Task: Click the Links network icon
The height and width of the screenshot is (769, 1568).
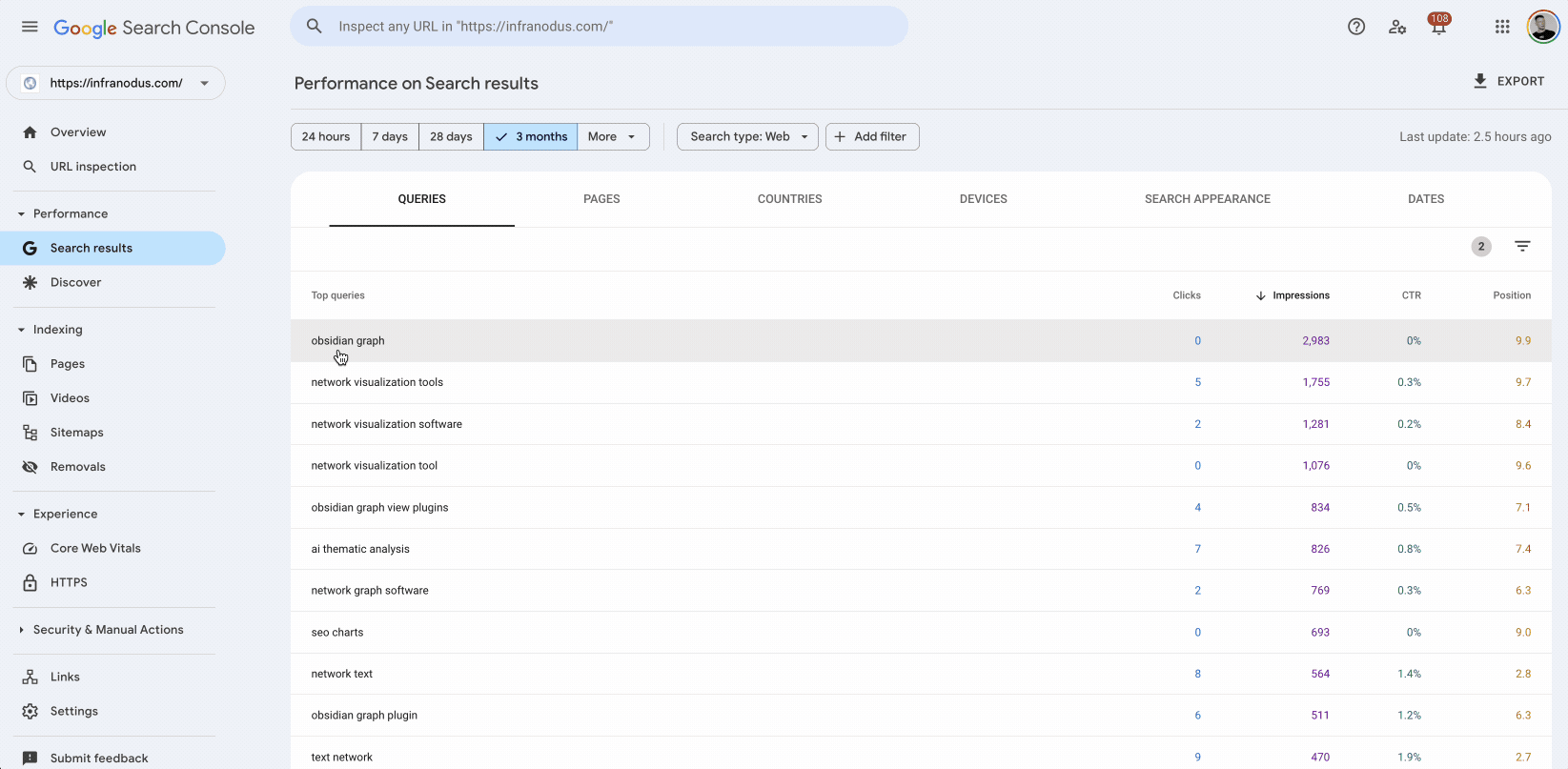Action: 30,678
